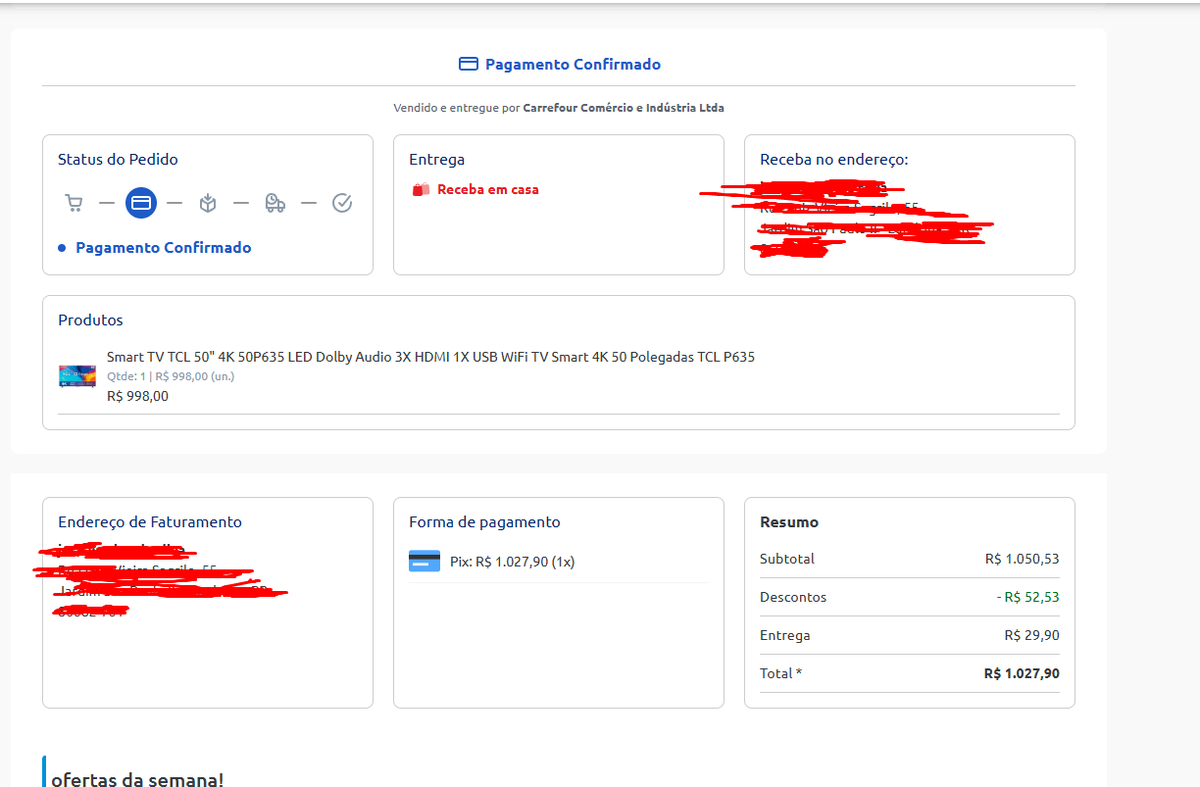
Task: Click the card icon beside Pagamento Confirmado header
Action: [x=468, y=64]
